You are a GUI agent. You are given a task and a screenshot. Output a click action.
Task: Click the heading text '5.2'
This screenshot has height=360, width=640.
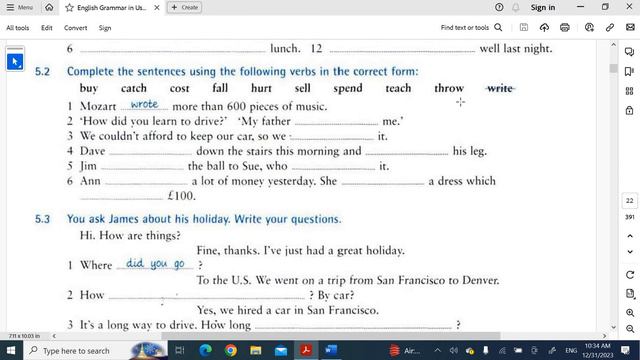[x=42, y=71]
